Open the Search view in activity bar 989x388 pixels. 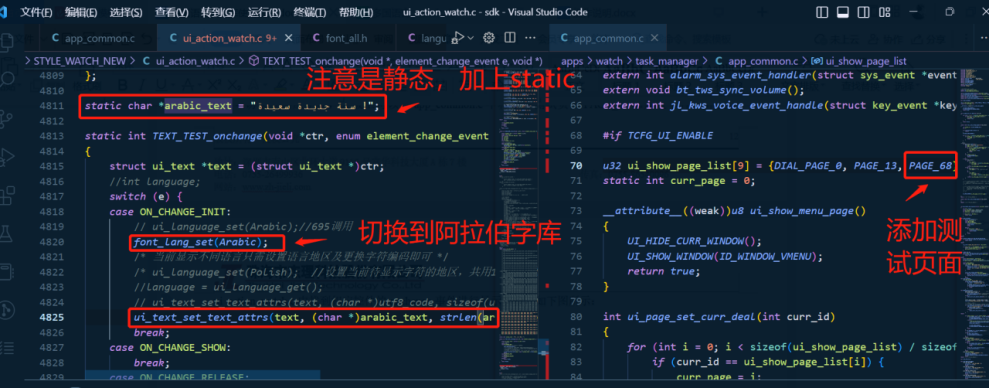(x=7, y=80)
